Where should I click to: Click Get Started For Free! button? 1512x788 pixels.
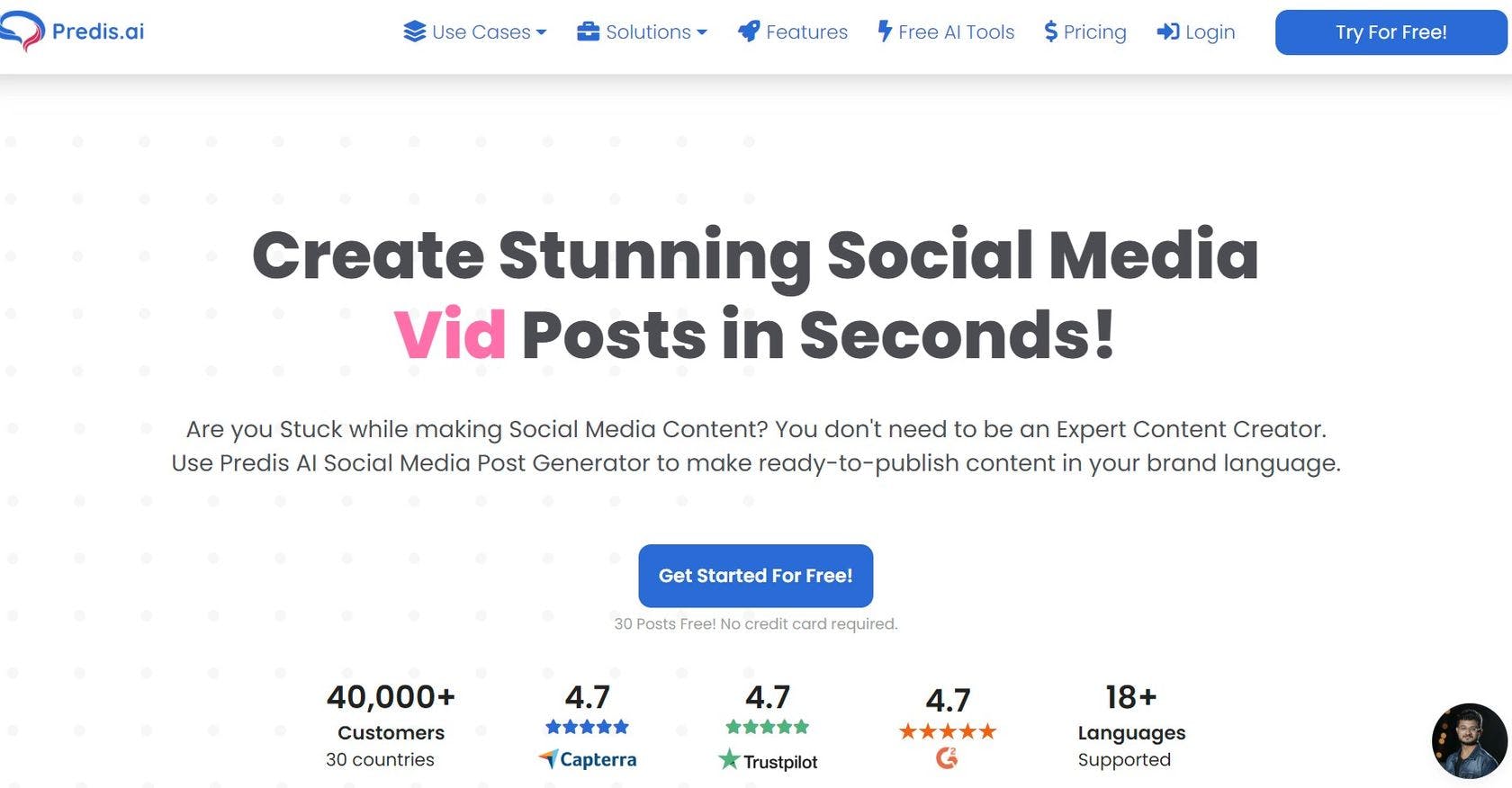[755, 576]
